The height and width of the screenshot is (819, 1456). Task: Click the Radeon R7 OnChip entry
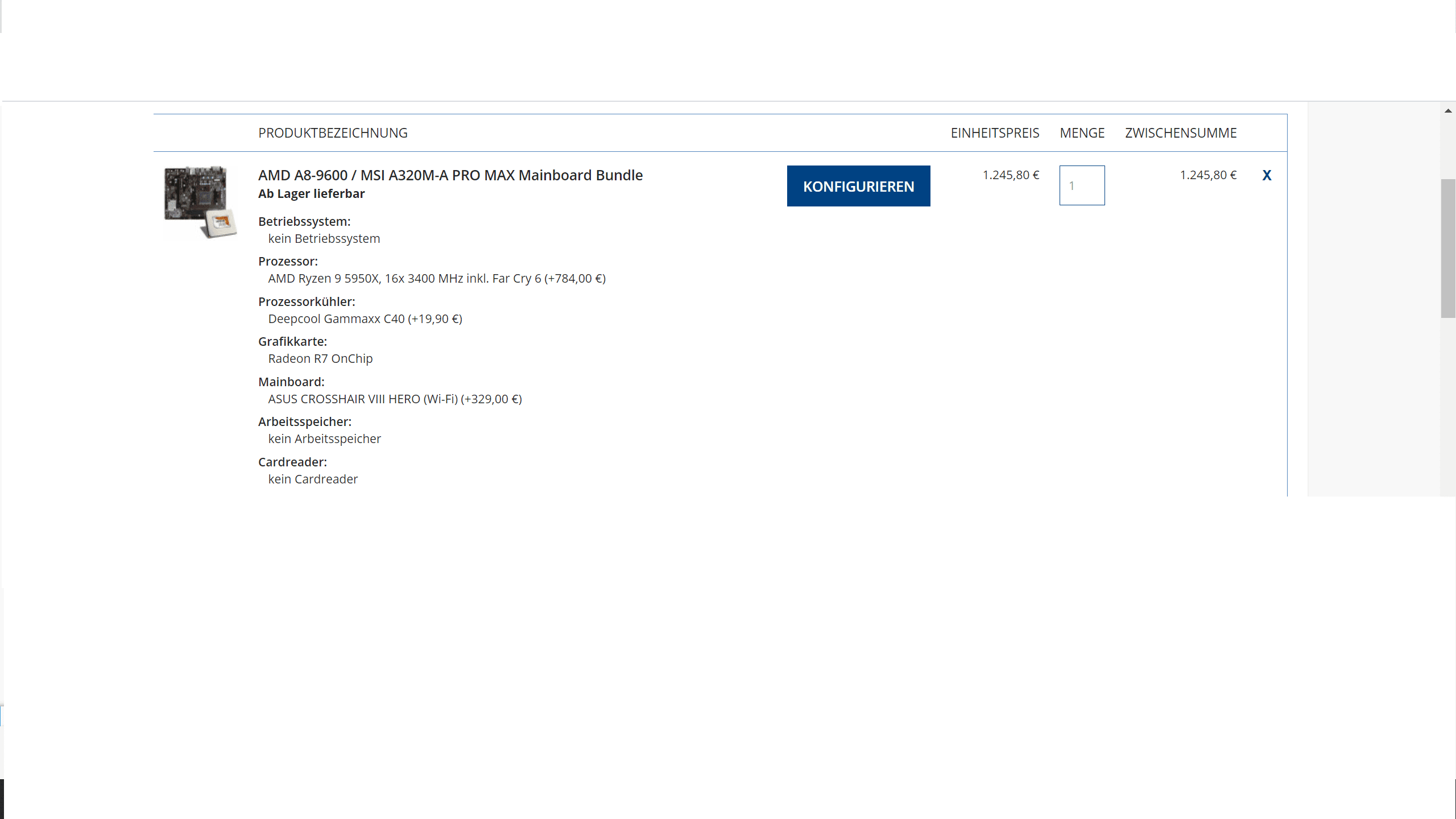pyautogui.click(x=320, y=359)
